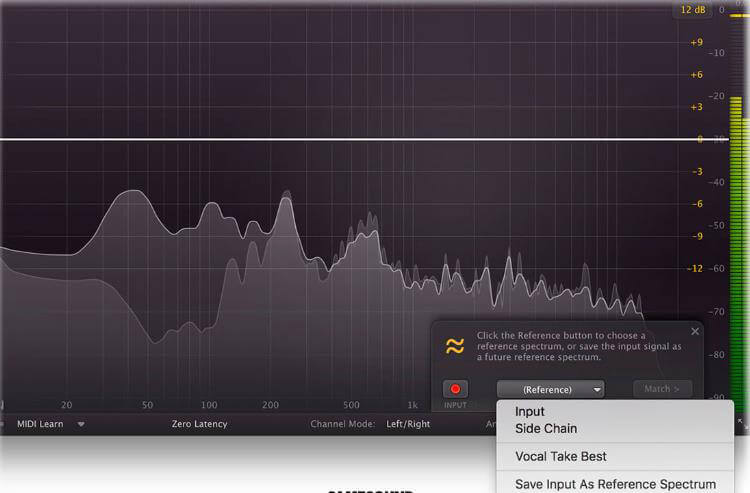The image size is (750, 493).
Task: Click the 50 Hz frequency axis label
Action: [x=147, y=405]
